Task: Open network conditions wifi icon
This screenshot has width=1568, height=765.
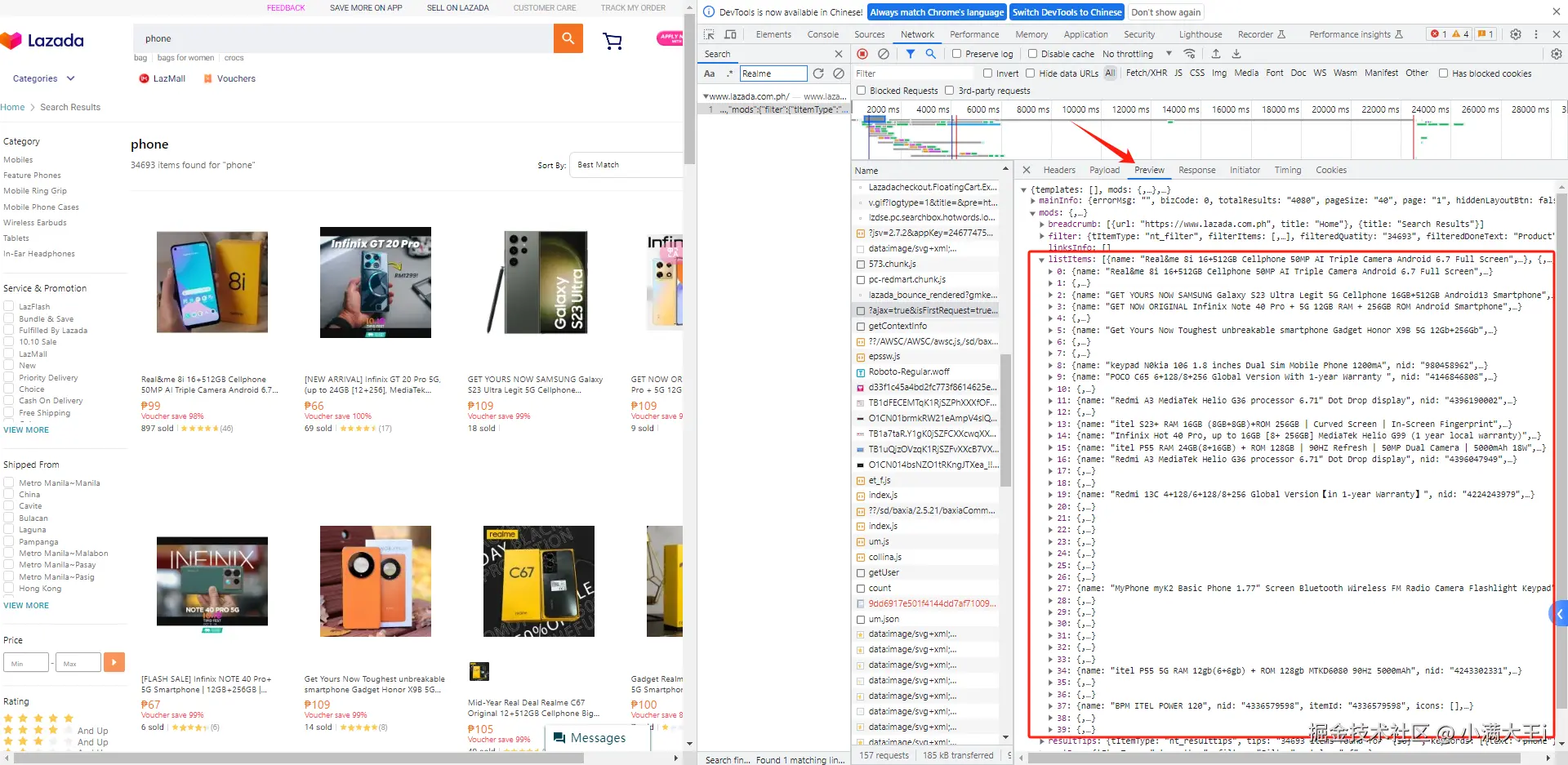Action: tap(1190, 54)
